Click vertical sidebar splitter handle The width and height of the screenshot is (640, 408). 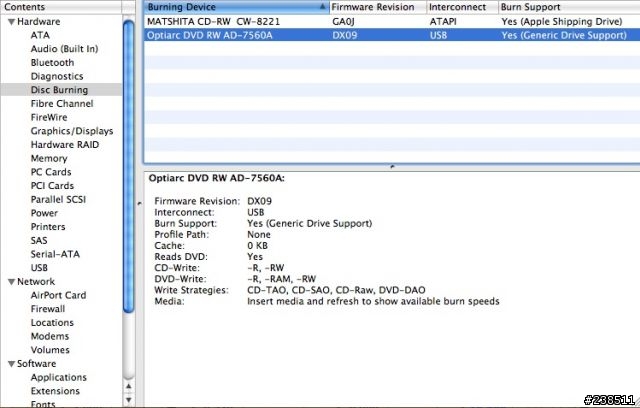click(x=139, y=203)
